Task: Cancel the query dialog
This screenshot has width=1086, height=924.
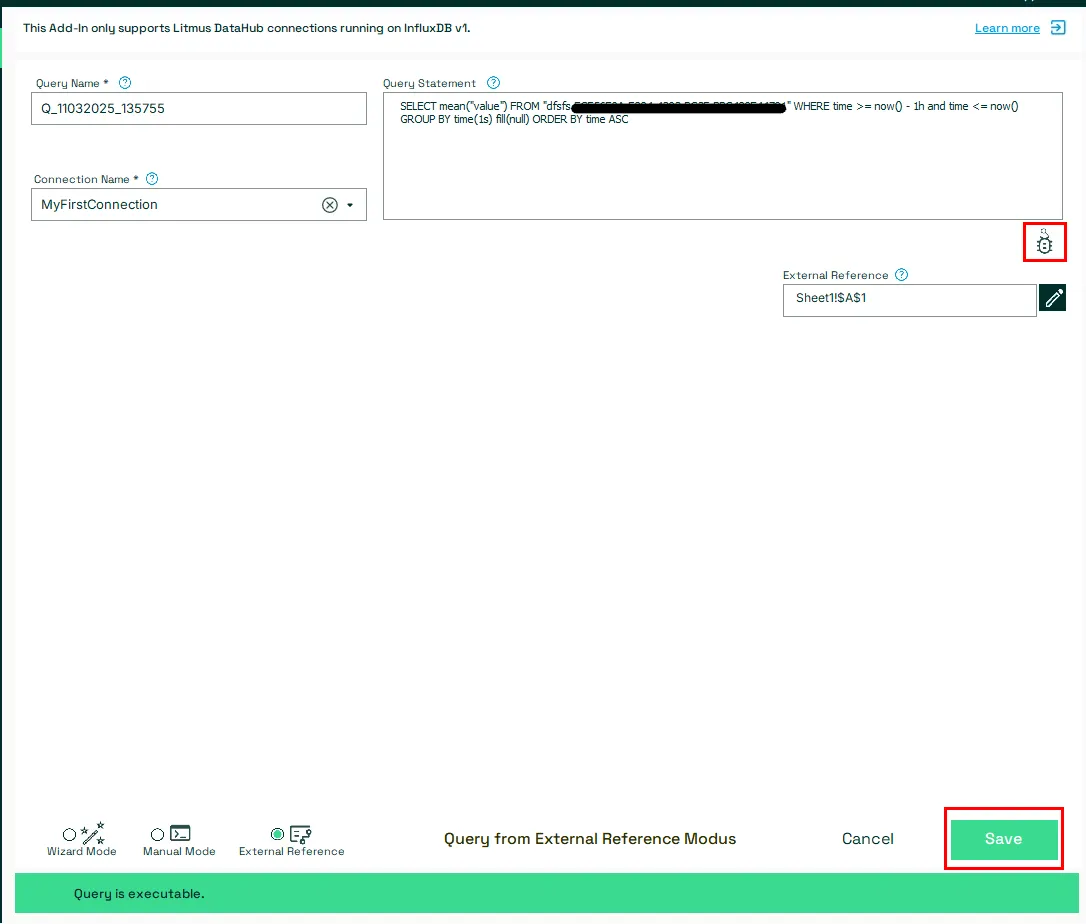Action: point(868,839)
